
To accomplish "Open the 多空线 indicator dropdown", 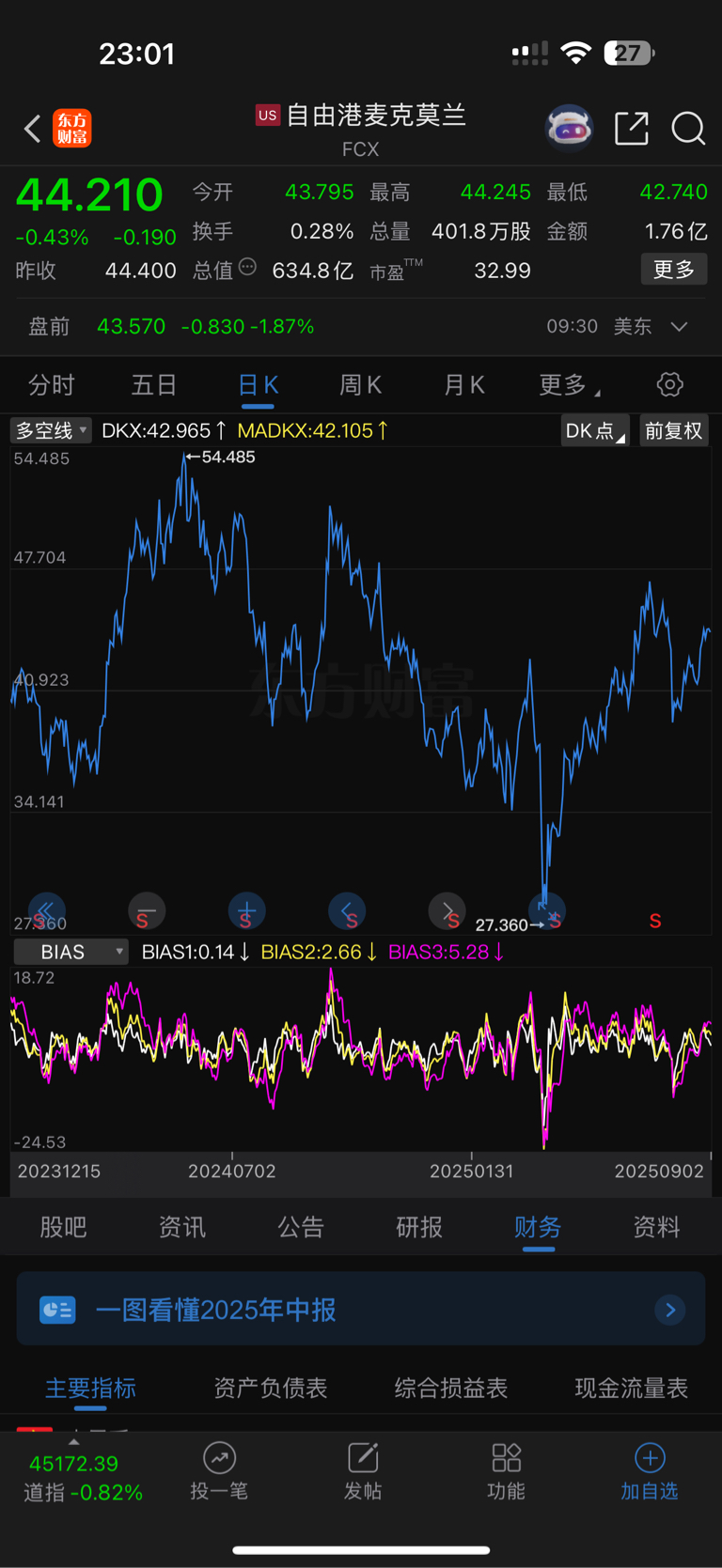I will (51, 430).
